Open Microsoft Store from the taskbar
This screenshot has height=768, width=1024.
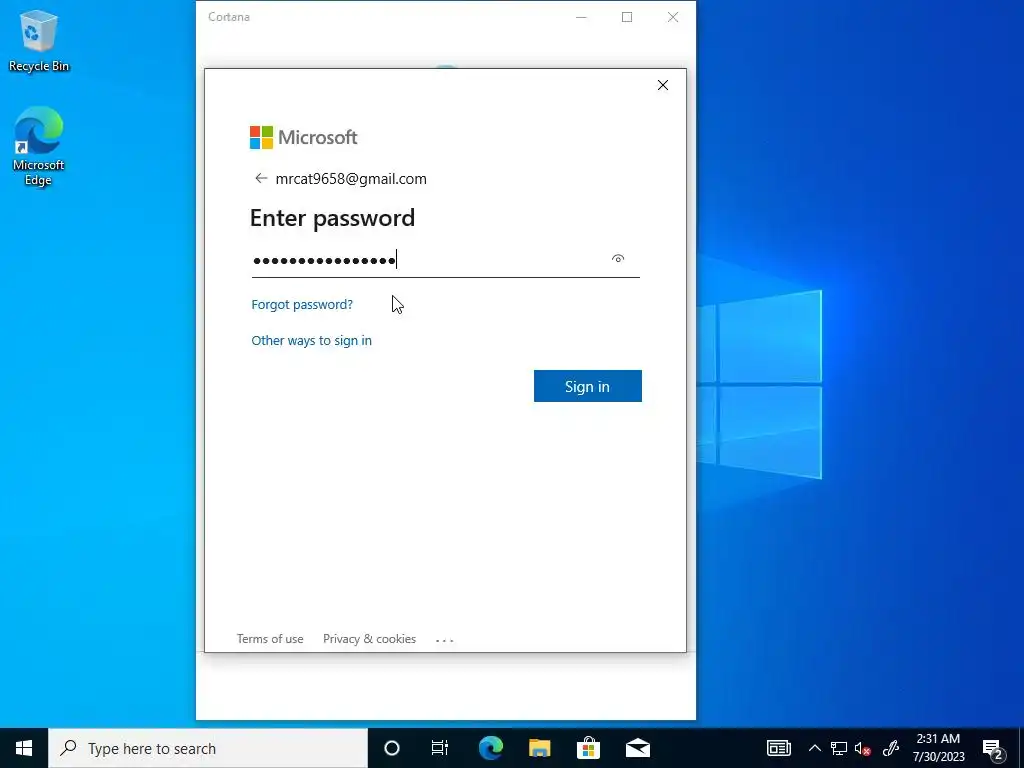588,748
